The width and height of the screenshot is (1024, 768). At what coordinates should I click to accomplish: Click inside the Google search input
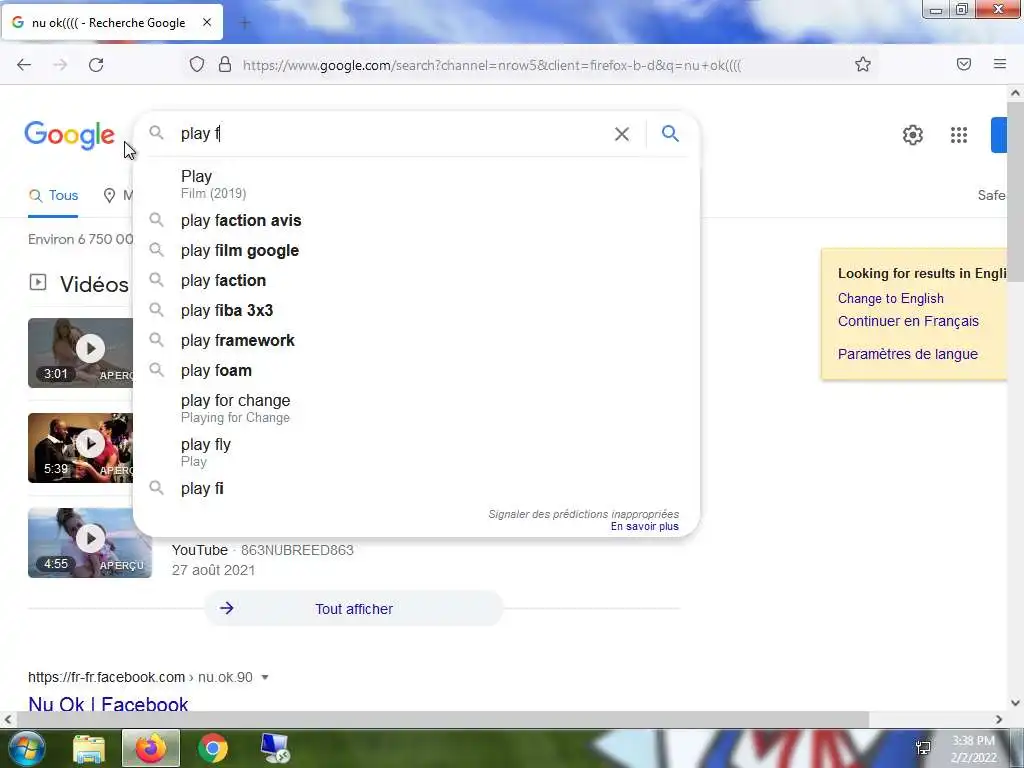[x=392, y=134]
